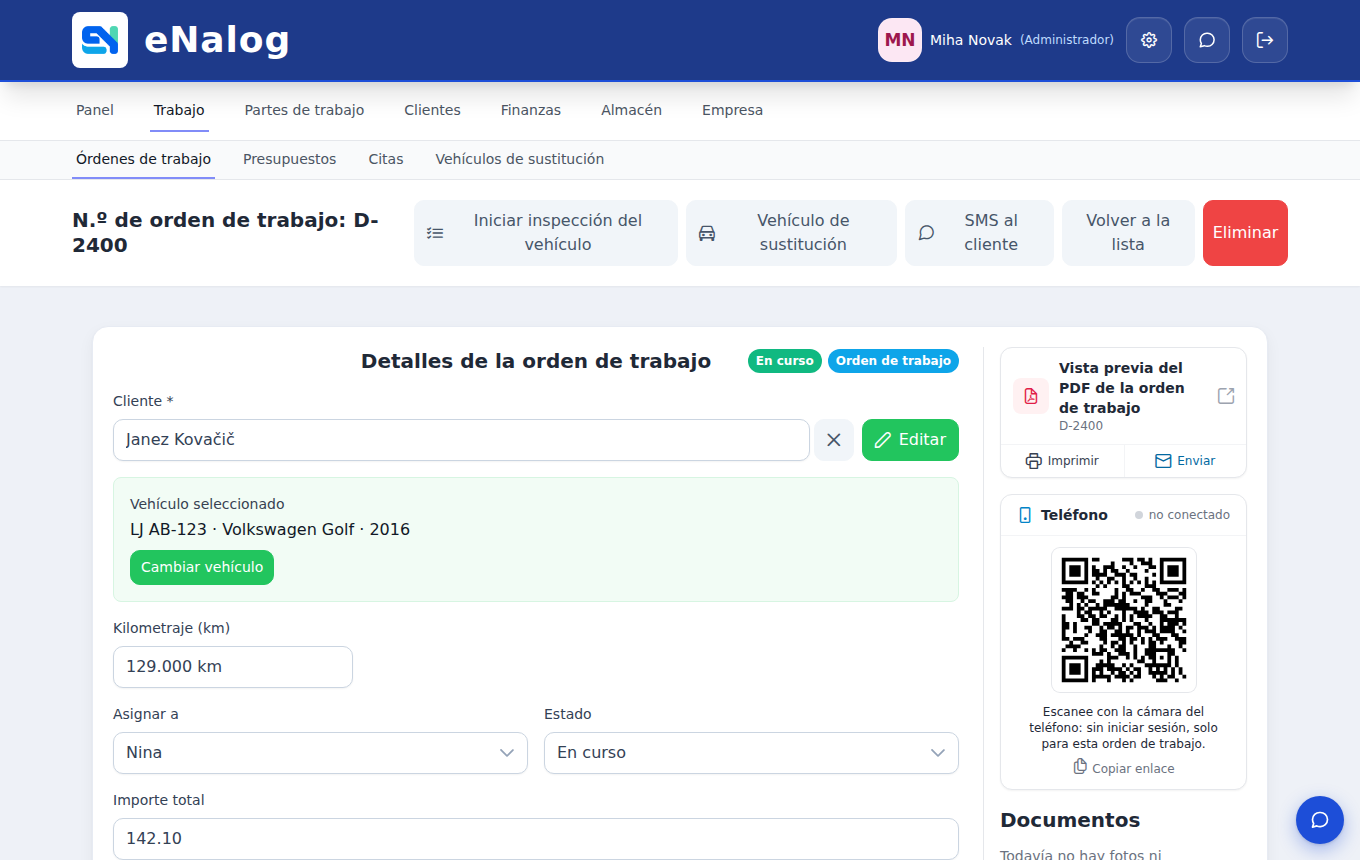
Task: Open the Estado dropdown showing En curso
Action: point(751,753)
